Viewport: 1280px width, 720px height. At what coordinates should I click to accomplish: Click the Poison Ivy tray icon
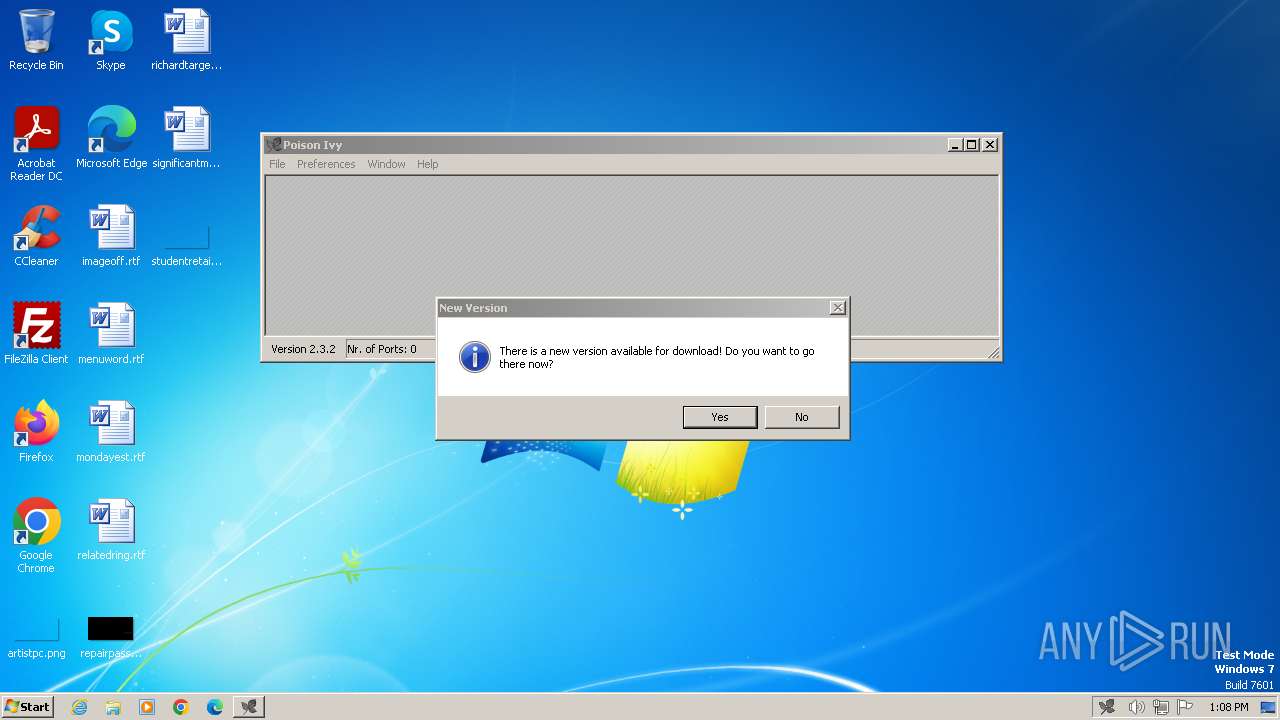pos(1106,707)
